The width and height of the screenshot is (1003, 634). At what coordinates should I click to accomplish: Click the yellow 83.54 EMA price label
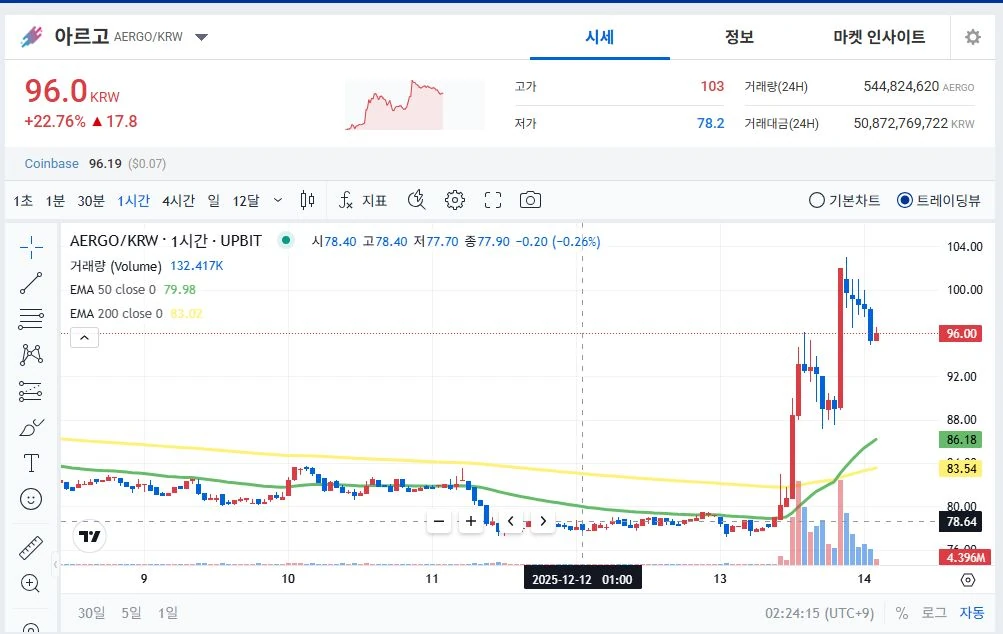tap(960, 468)
